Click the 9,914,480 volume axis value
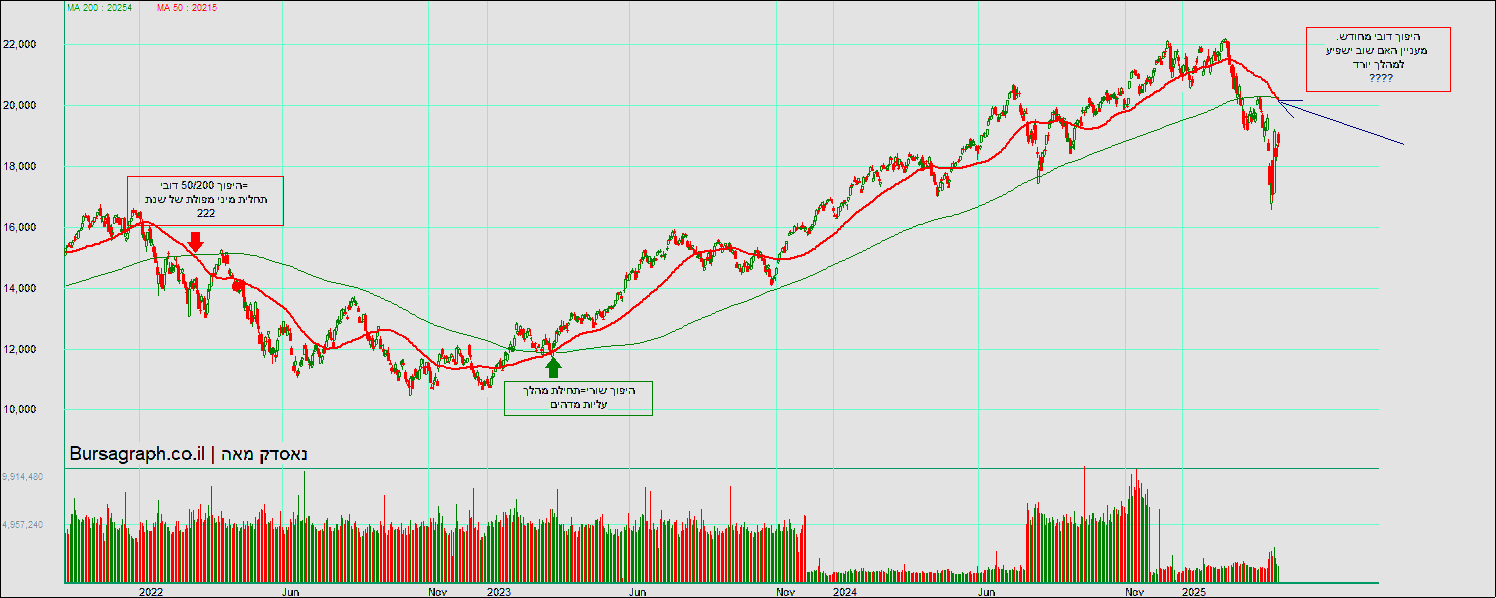1496x598 pixels. point(22,477)
